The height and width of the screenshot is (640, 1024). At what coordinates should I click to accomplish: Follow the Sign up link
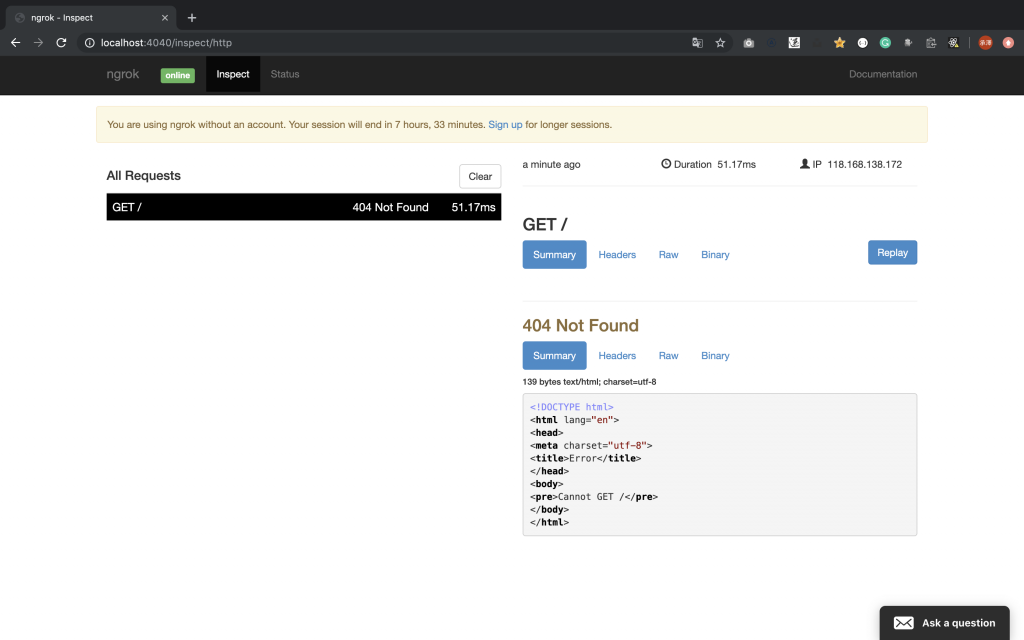coord(505,124)
